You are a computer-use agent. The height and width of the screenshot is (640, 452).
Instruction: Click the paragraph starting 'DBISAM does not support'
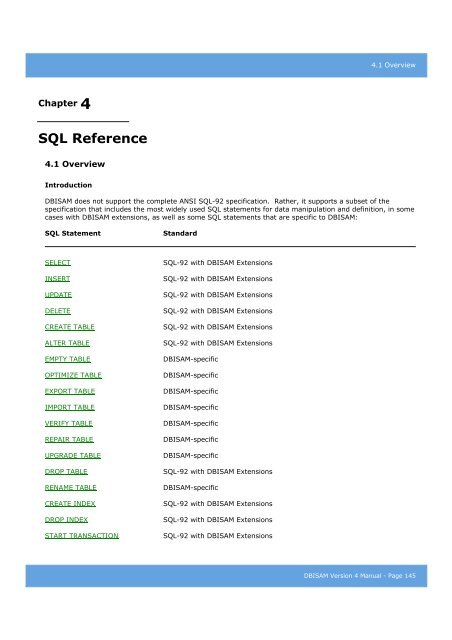click(229, 209)
